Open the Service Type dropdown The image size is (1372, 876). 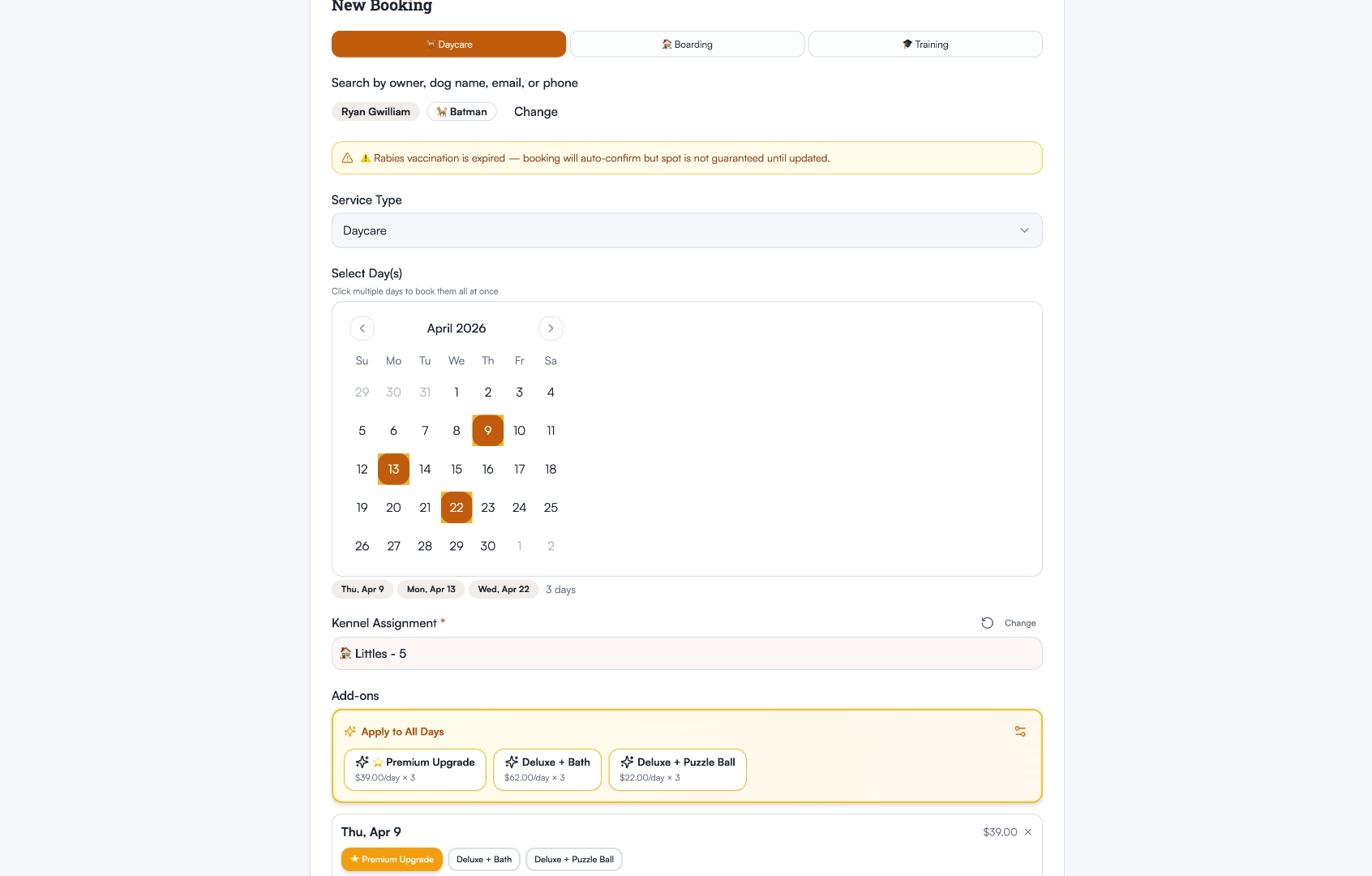click(686, 230)
